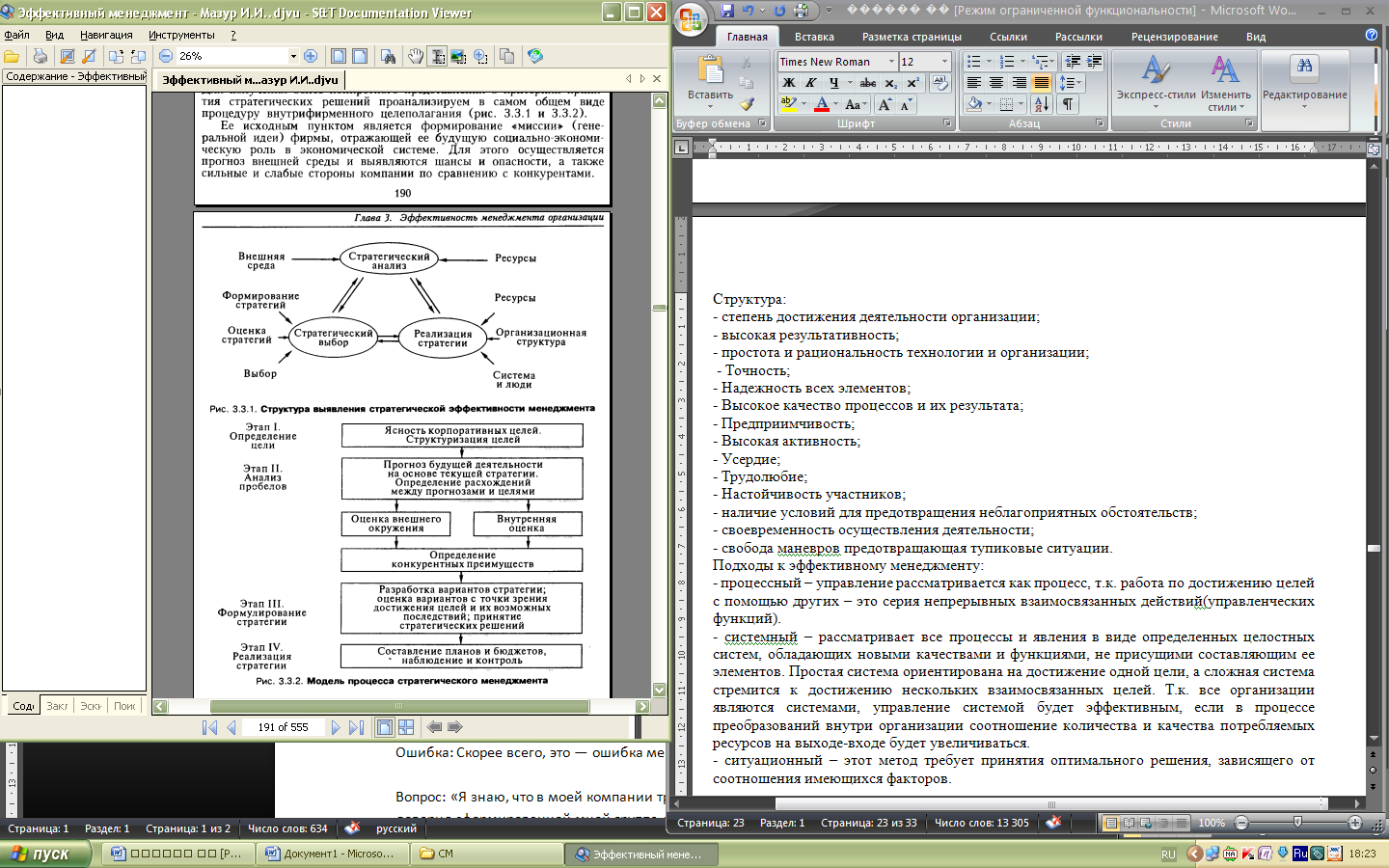Screen dimensions: 1389x868
Task: Zoom in with plus button in viewer
Action: click(311, 56)
